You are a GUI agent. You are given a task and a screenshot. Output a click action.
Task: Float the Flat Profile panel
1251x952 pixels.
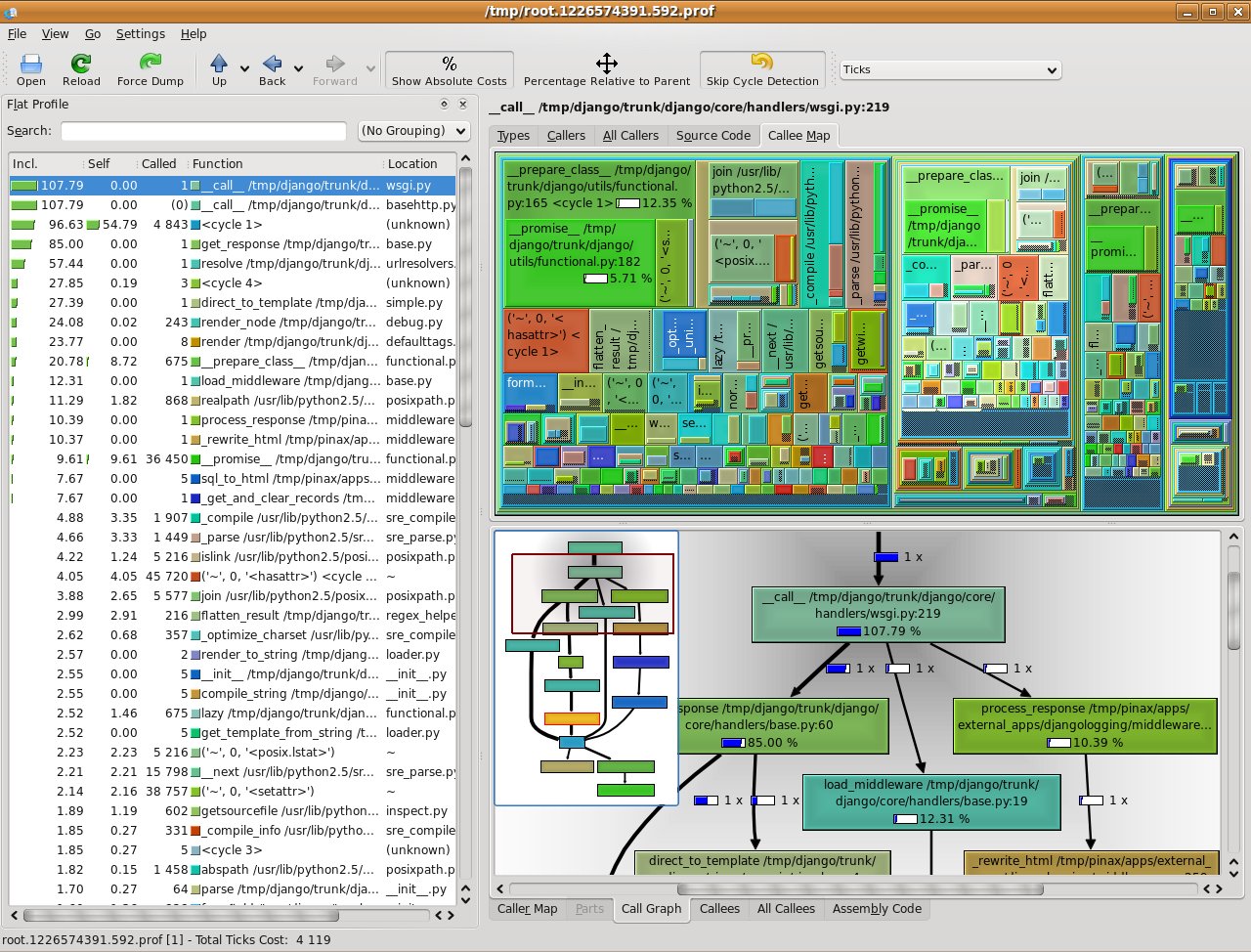point(444,104)
